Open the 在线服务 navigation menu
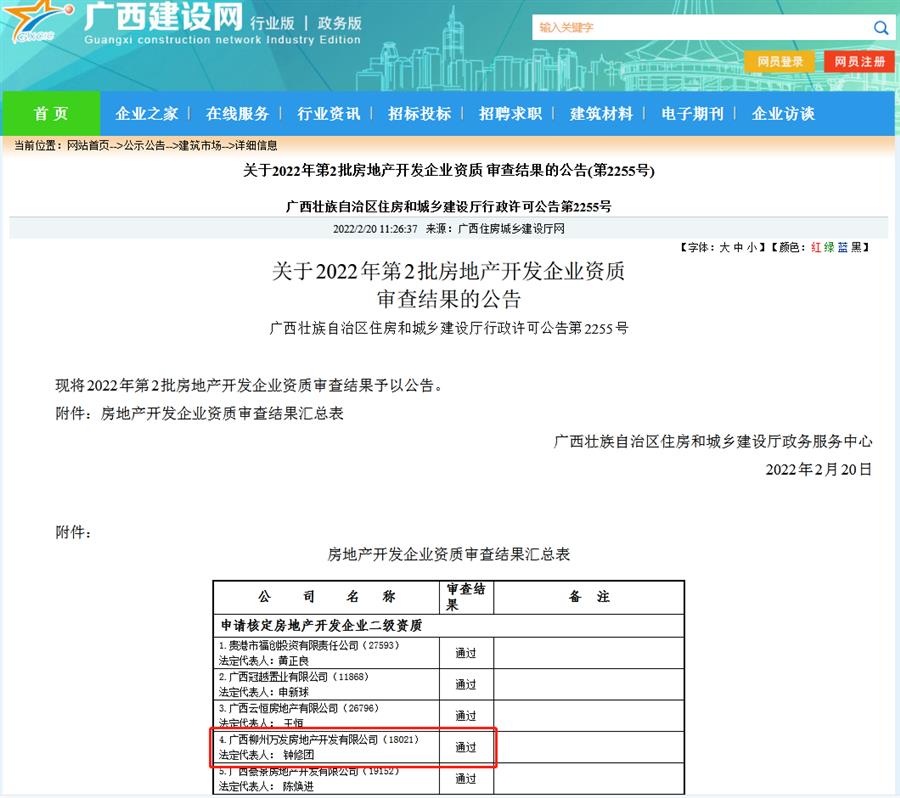This screenshot has height=798, width=900. click(x=240, y=114)
